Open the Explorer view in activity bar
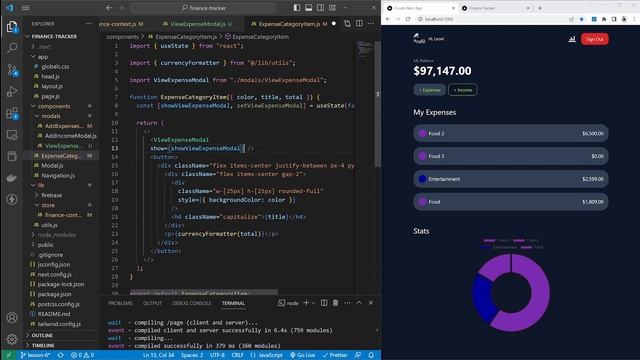 pyautogui.click(x=12, y=27)
